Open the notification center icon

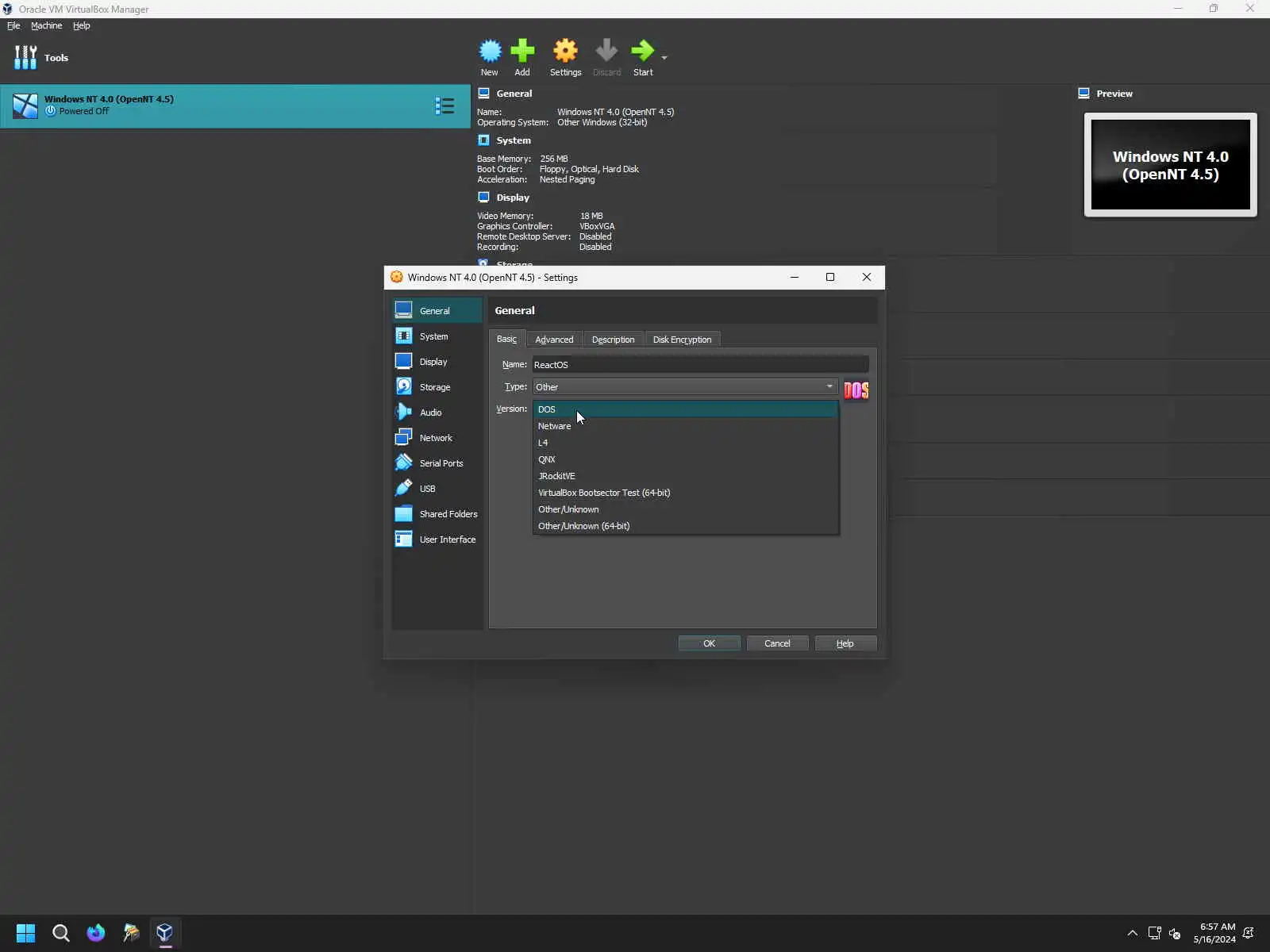pos(1249,933)
